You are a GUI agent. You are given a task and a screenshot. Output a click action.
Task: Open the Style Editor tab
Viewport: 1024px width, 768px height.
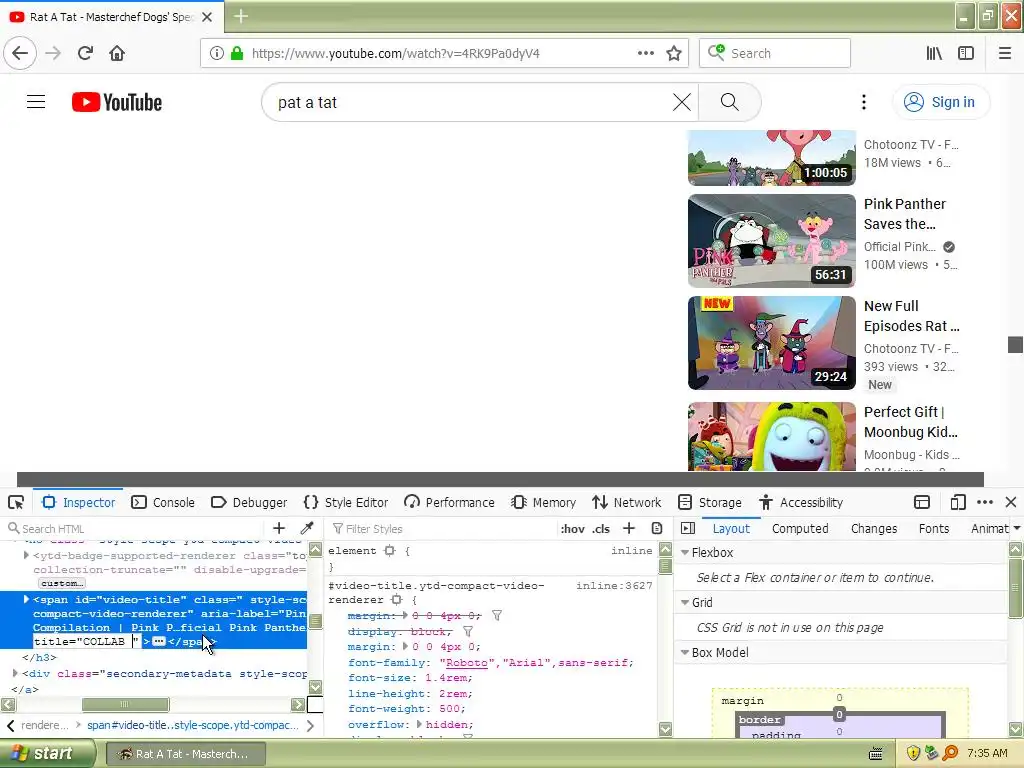pos(346,502)
